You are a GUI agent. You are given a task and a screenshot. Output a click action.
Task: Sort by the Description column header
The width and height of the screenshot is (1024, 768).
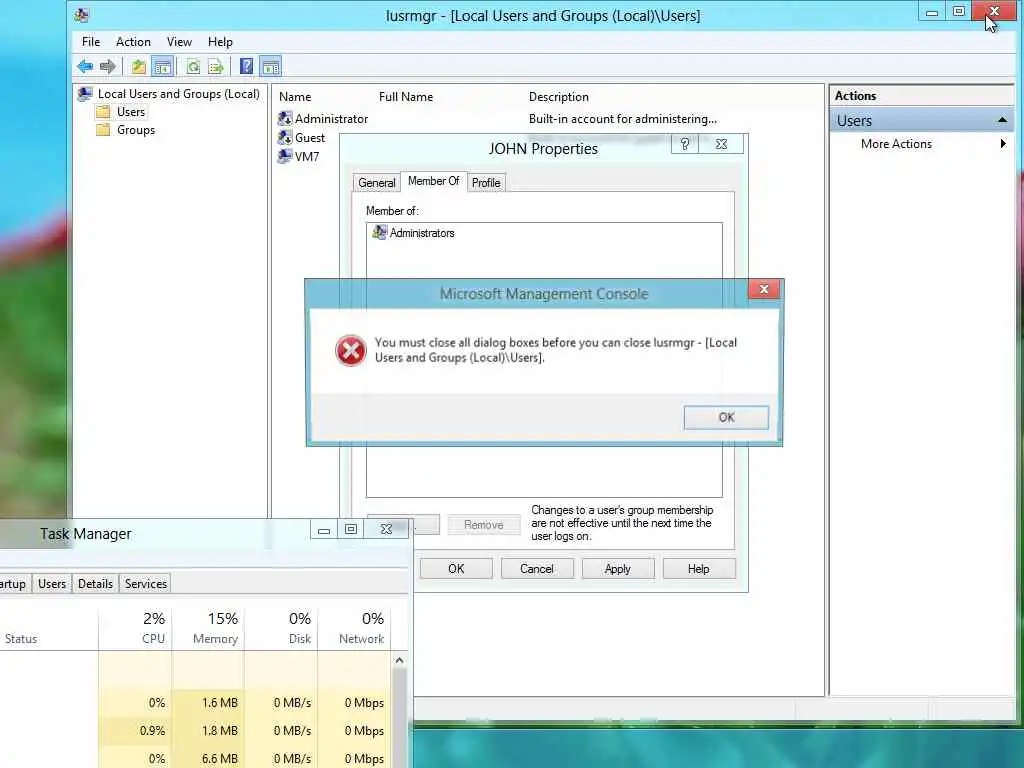click(559, 97)
